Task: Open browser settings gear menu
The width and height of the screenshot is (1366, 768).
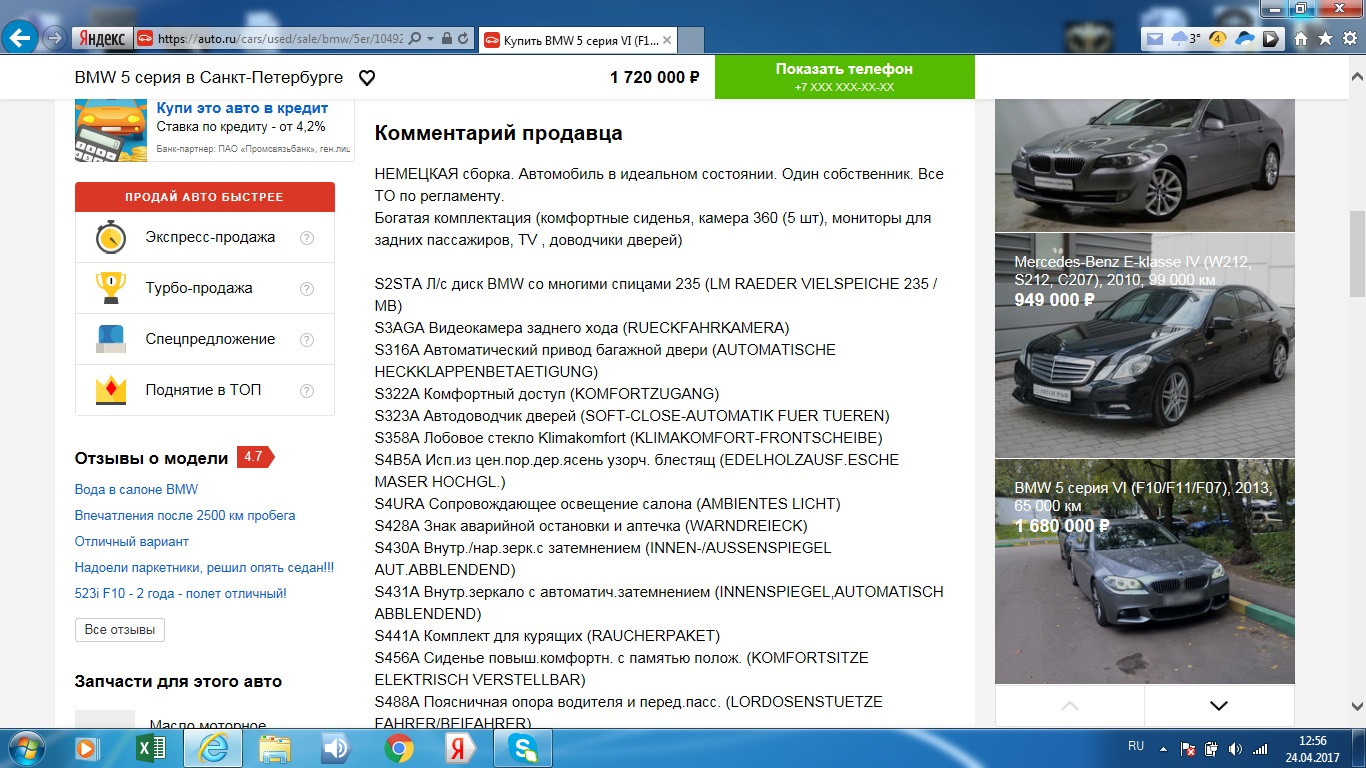Action: coord(1349,39)
